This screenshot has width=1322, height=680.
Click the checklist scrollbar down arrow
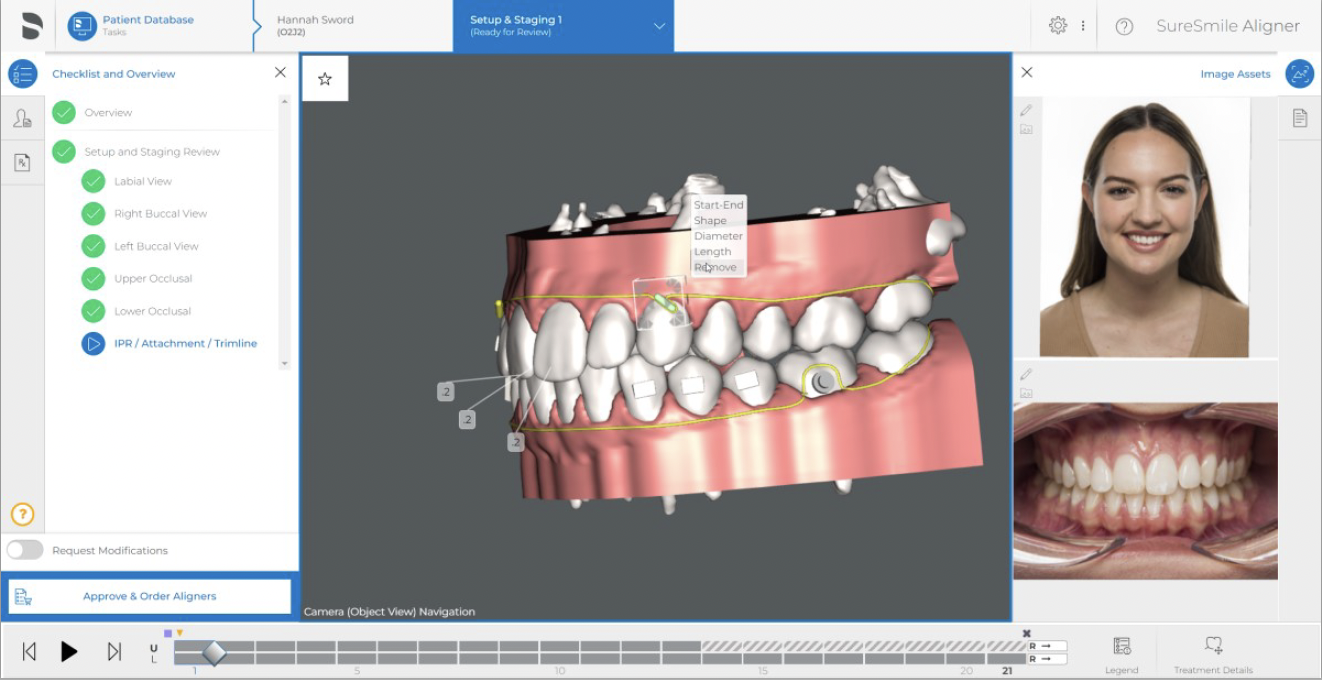tap(285, 363)
